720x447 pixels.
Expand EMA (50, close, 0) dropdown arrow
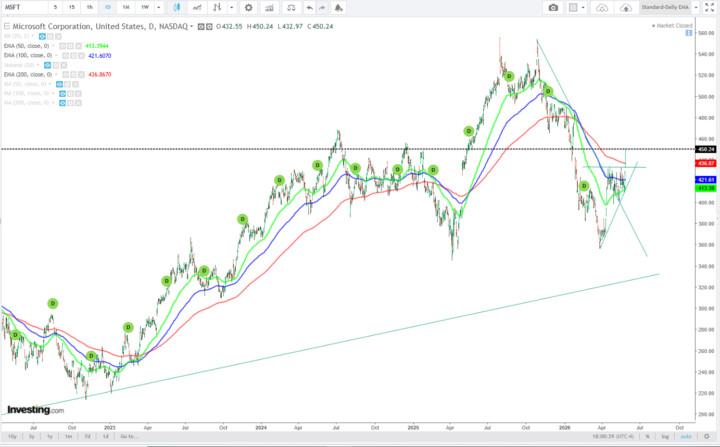coord(53,46)
